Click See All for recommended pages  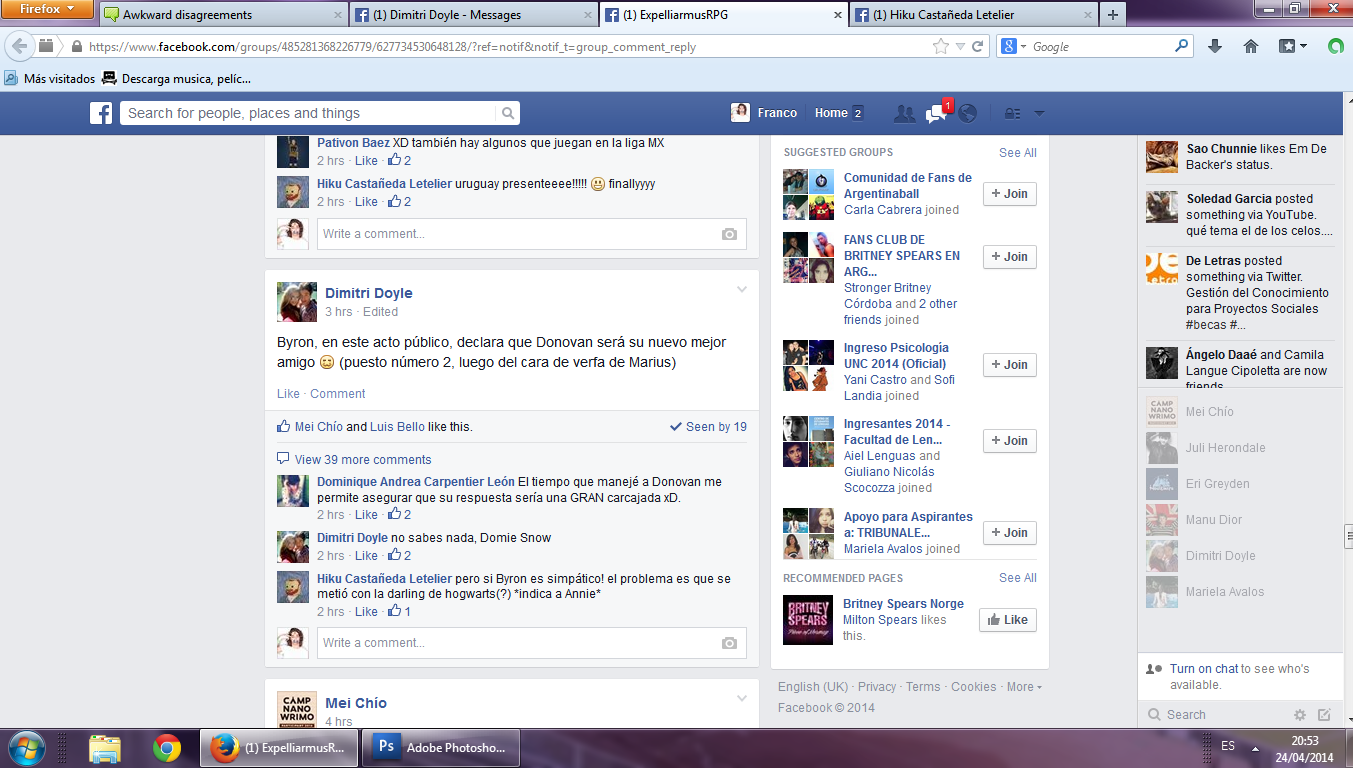(1017, 578)
